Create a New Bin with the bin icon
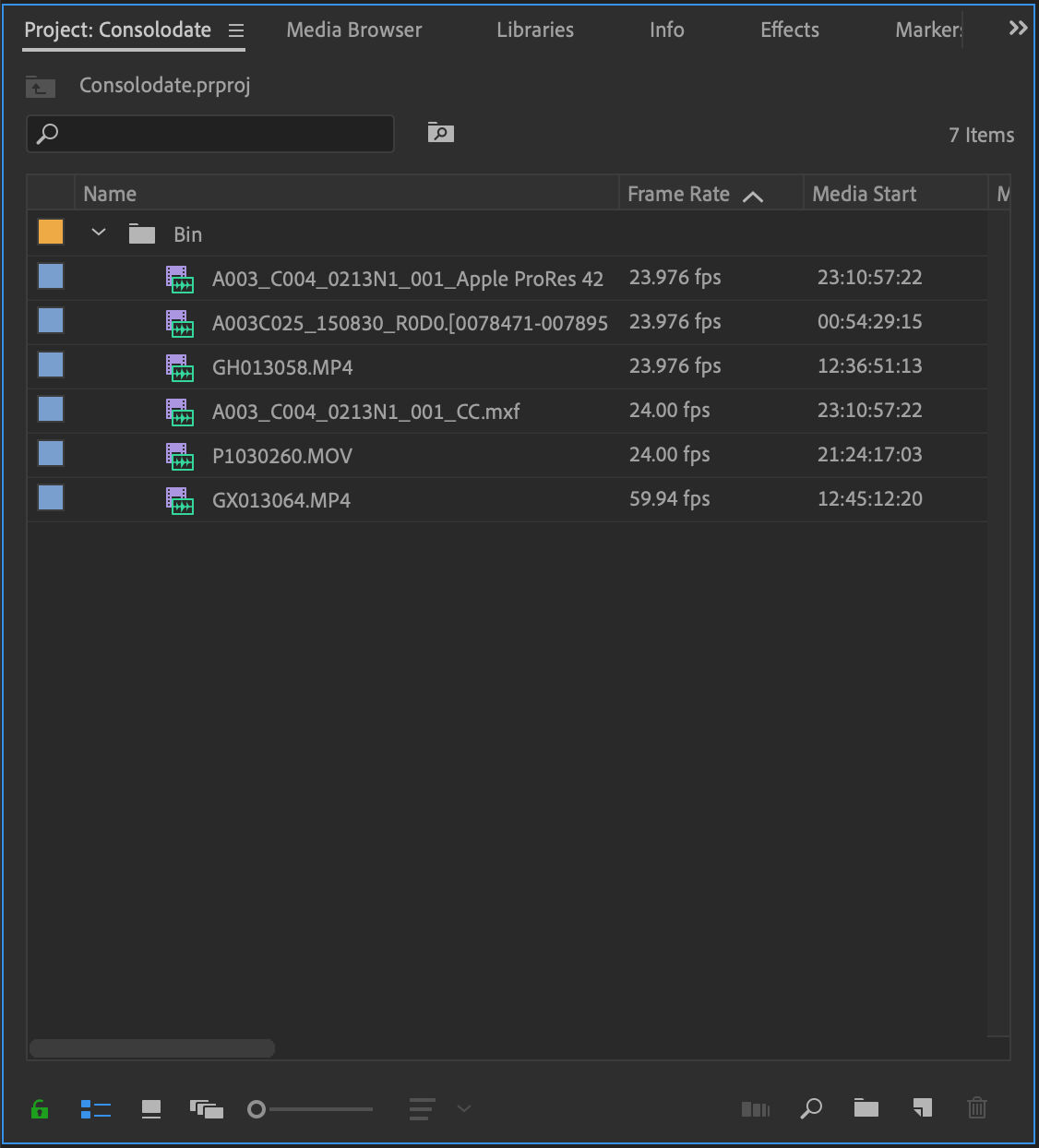1039x1148 pixels. tap(866, 1109)
